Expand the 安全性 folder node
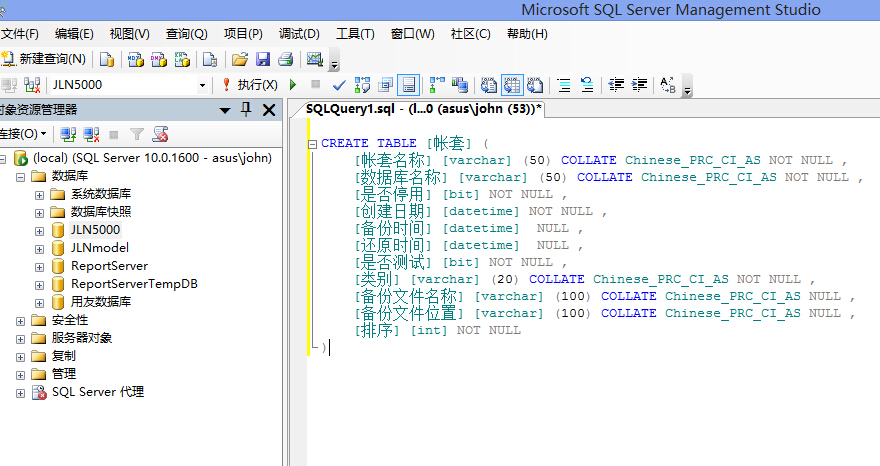Screen dimensions: 880x466 click(x=20, y=320)
